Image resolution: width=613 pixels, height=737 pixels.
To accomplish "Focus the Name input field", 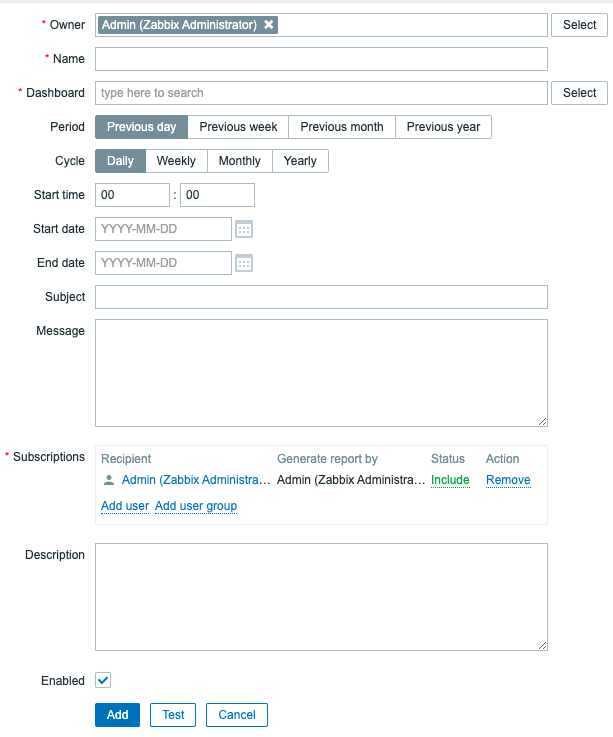I will (321, 59).
